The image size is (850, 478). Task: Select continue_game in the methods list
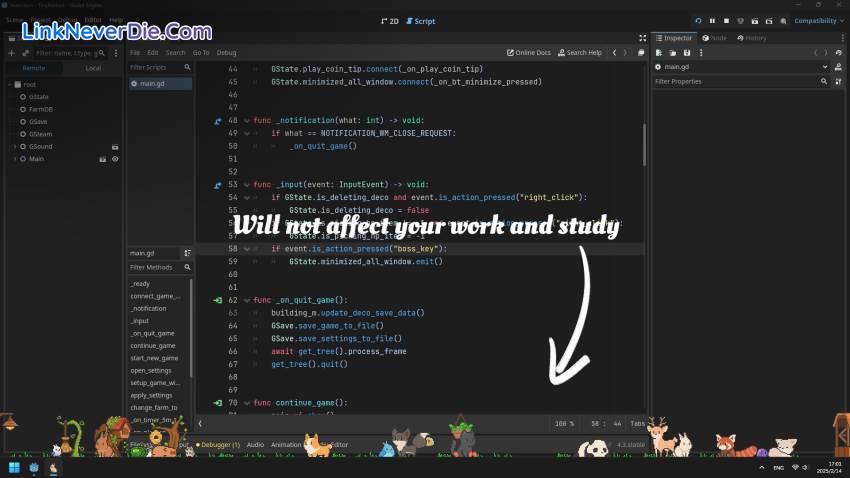[153, 345]
